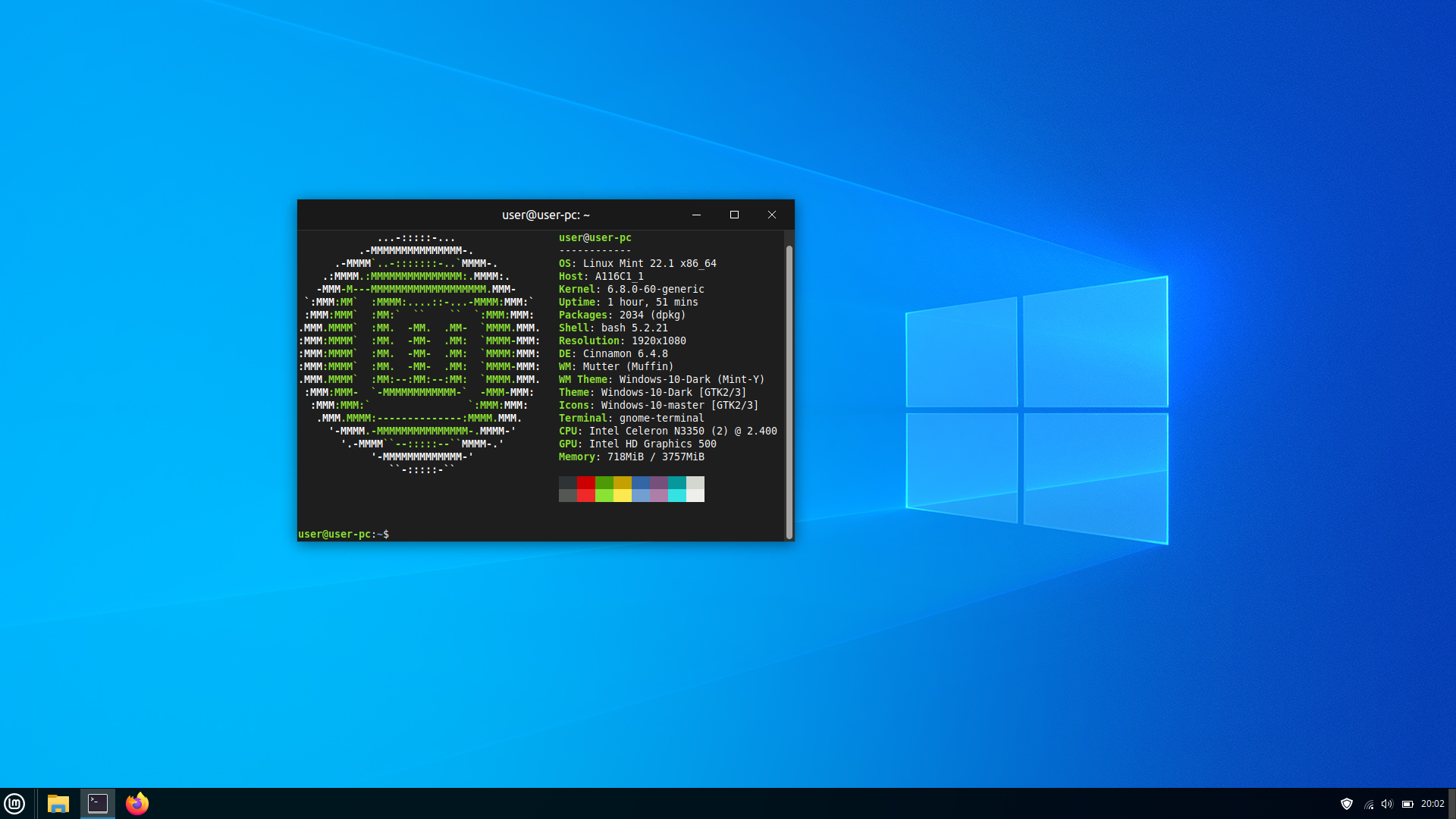Open the security shield tray icon
Viewport: 1456px width, 819px height.
coord(1347,804)
